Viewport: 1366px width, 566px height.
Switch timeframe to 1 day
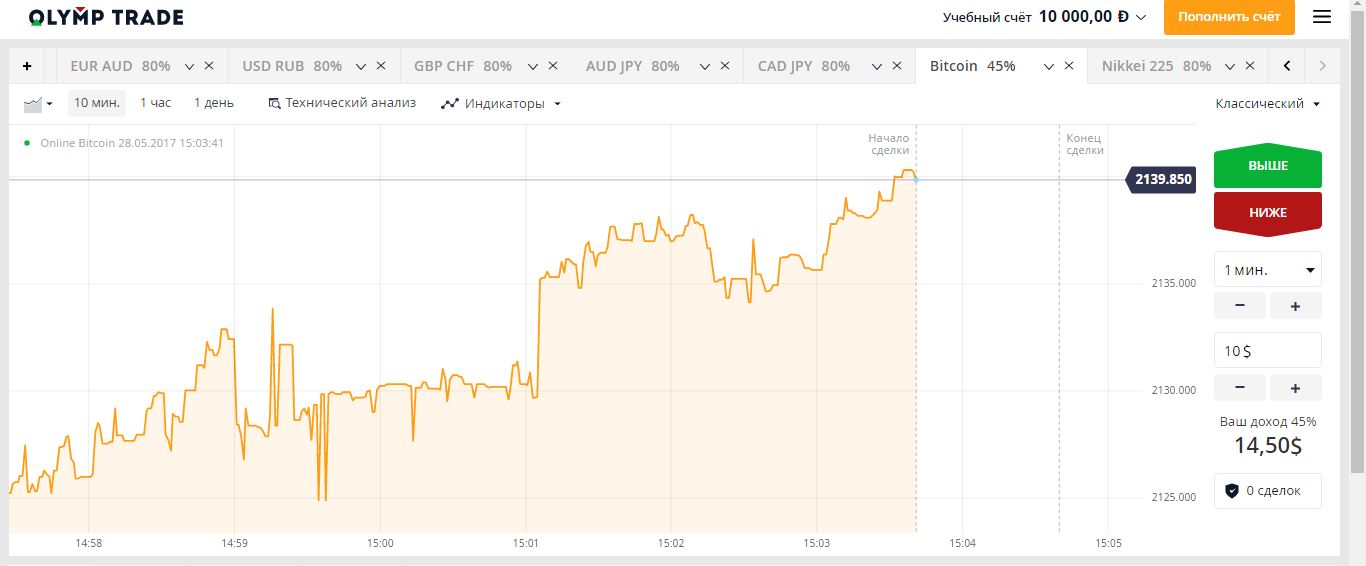coord(214,103)
